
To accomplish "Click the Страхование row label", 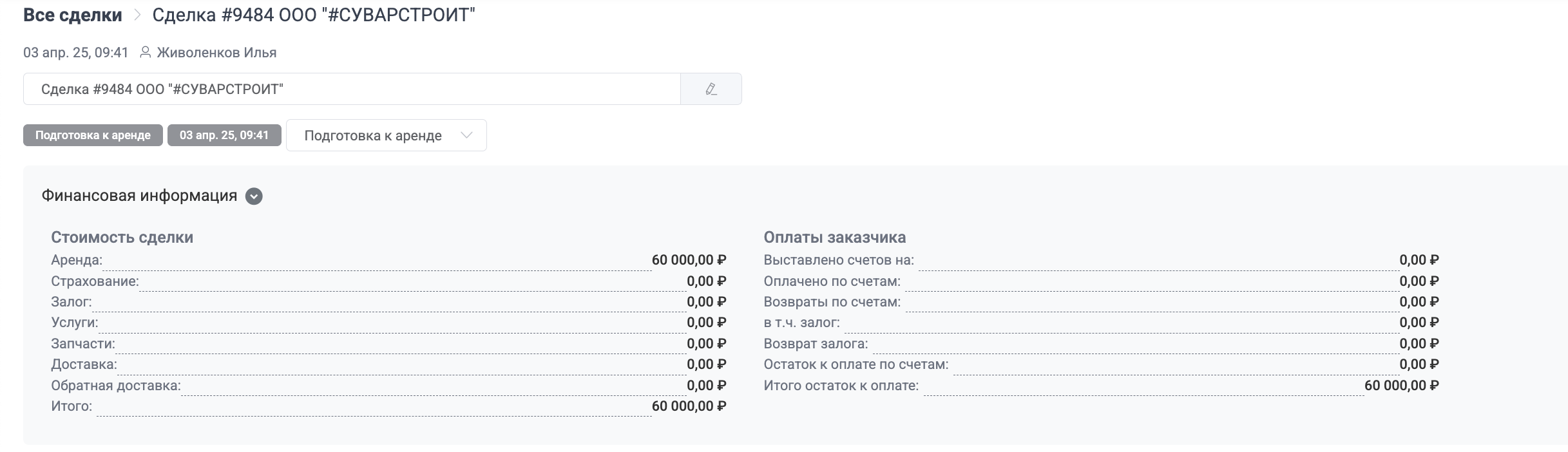I will (x=95, y=281).
